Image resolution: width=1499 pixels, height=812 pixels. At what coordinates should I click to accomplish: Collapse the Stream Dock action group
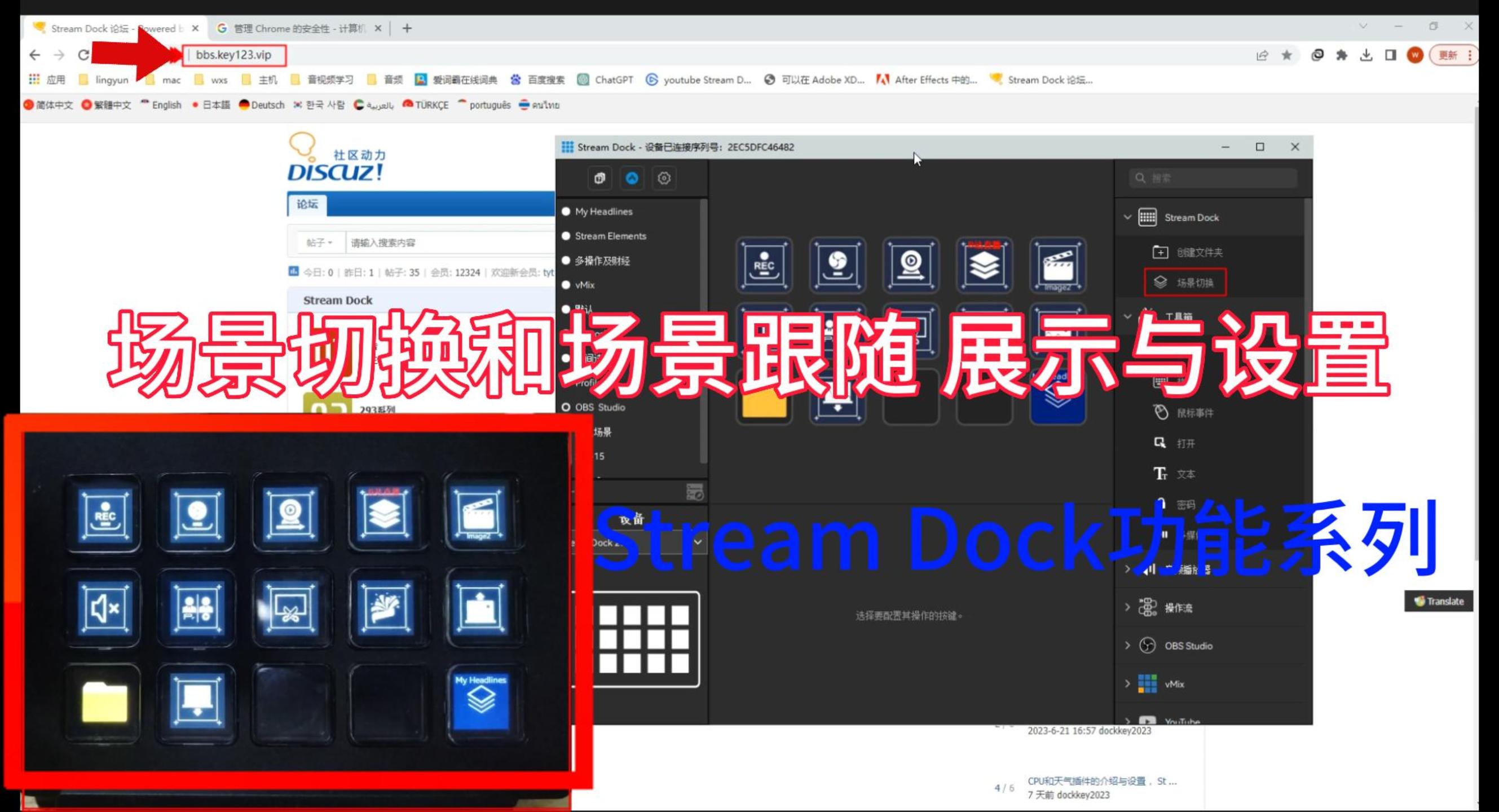[x=1128, y=217]
